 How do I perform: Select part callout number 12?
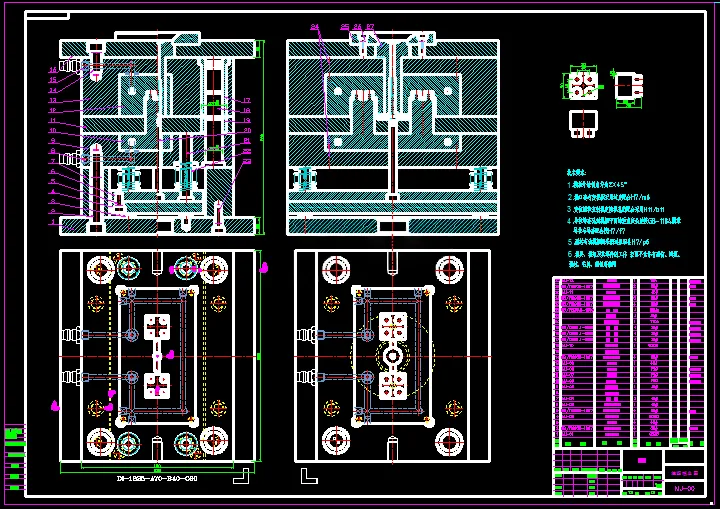(x=53, y=110)
